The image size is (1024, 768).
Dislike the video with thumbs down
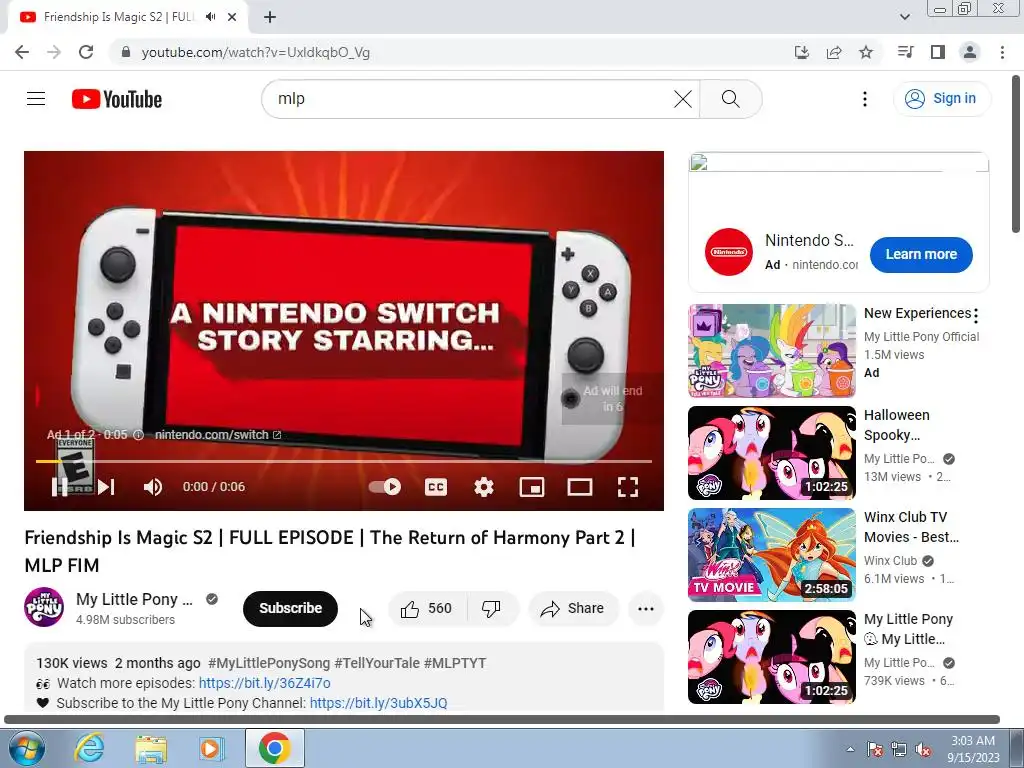(491, 609)
